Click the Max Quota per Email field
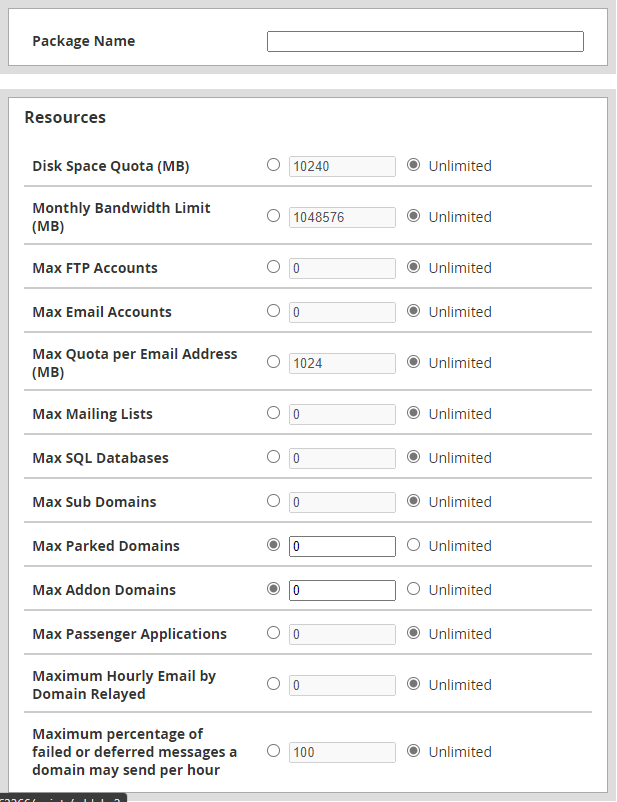The height and width of the screenshot is (802, 617). (342, 363)
